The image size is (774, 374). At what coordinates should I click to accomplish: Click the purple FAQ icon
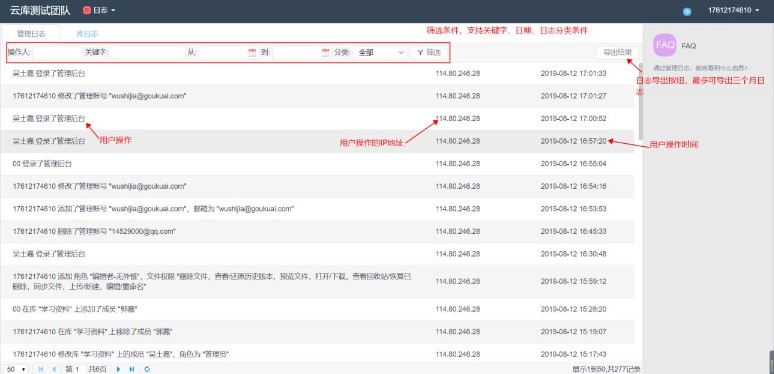coord(664,45)
